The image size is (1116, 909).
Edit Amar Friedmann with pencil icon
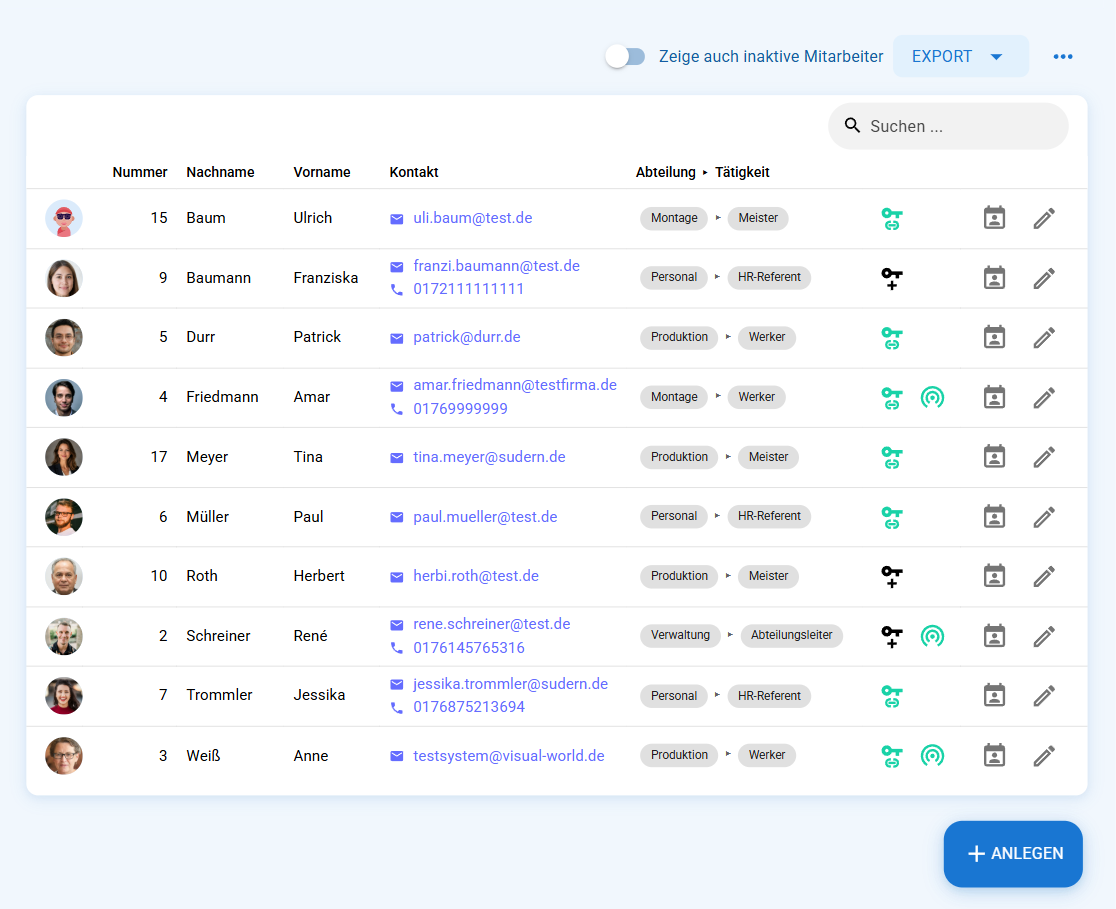click(1043, 397)
